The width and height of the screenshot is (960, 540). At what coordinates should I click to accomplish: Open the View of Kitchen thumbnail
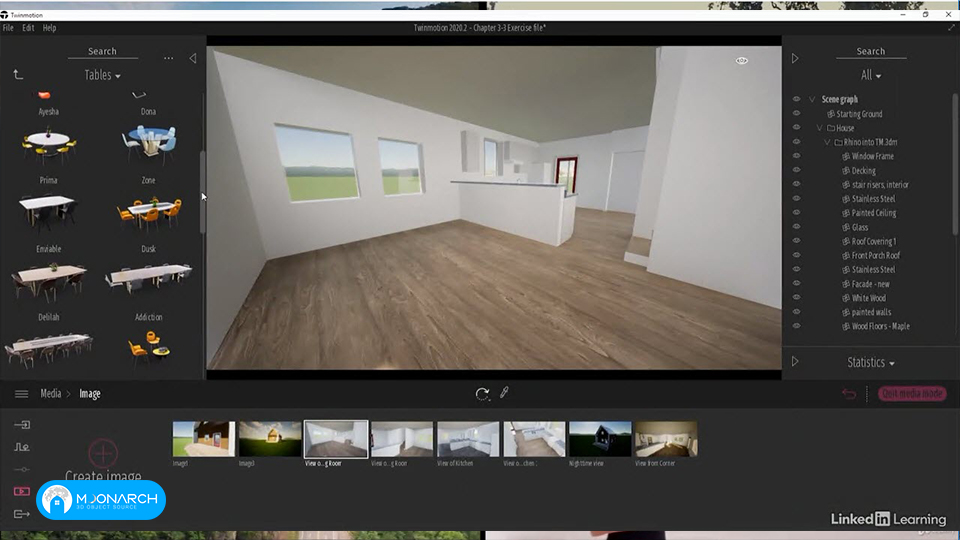click(x=468, y=438)
